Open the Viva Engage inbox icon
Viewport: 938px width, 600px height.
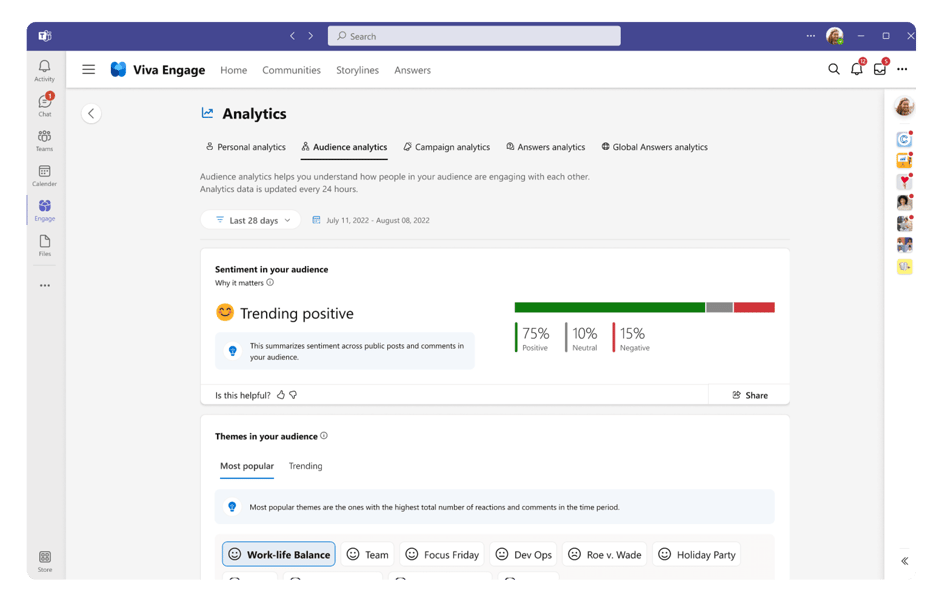tap(880, 69)
